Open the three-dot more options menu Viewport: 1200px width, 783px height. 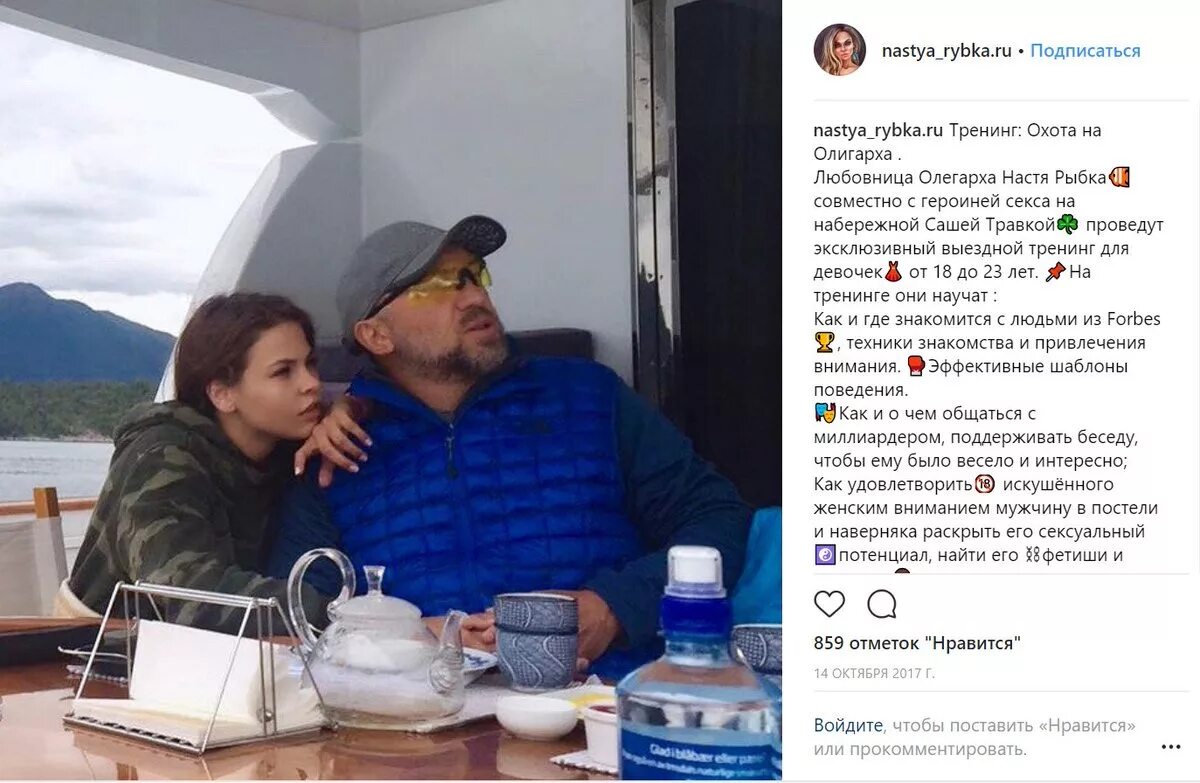click(1171, 746)
